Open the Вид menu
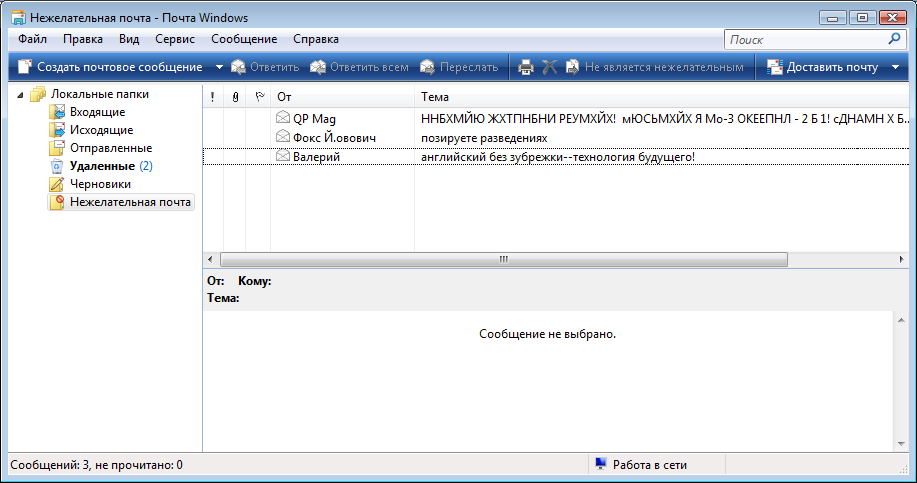917x483 pixels. point(129,39)
